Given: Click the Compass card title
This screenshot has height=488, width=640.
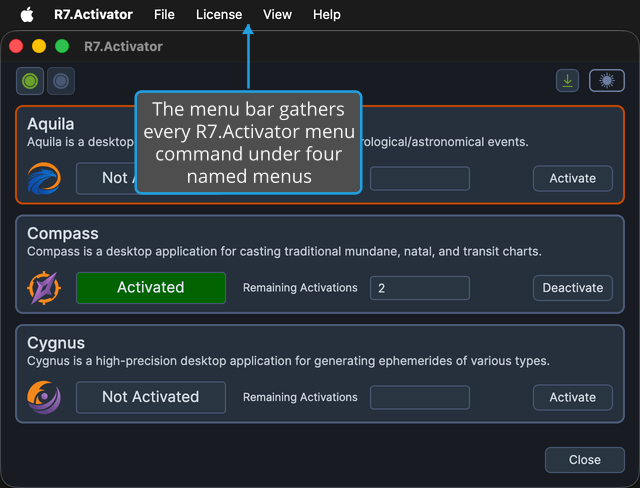Looking at the screenshot, I should tap(63, 233).
